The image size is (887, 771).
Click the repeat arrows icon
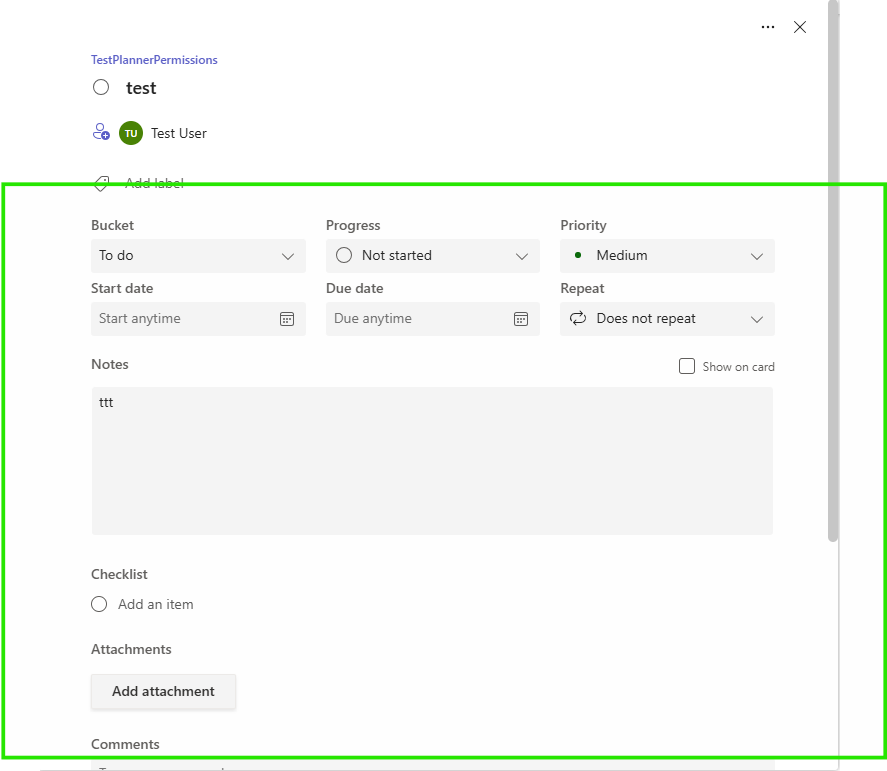click(578, 318)
